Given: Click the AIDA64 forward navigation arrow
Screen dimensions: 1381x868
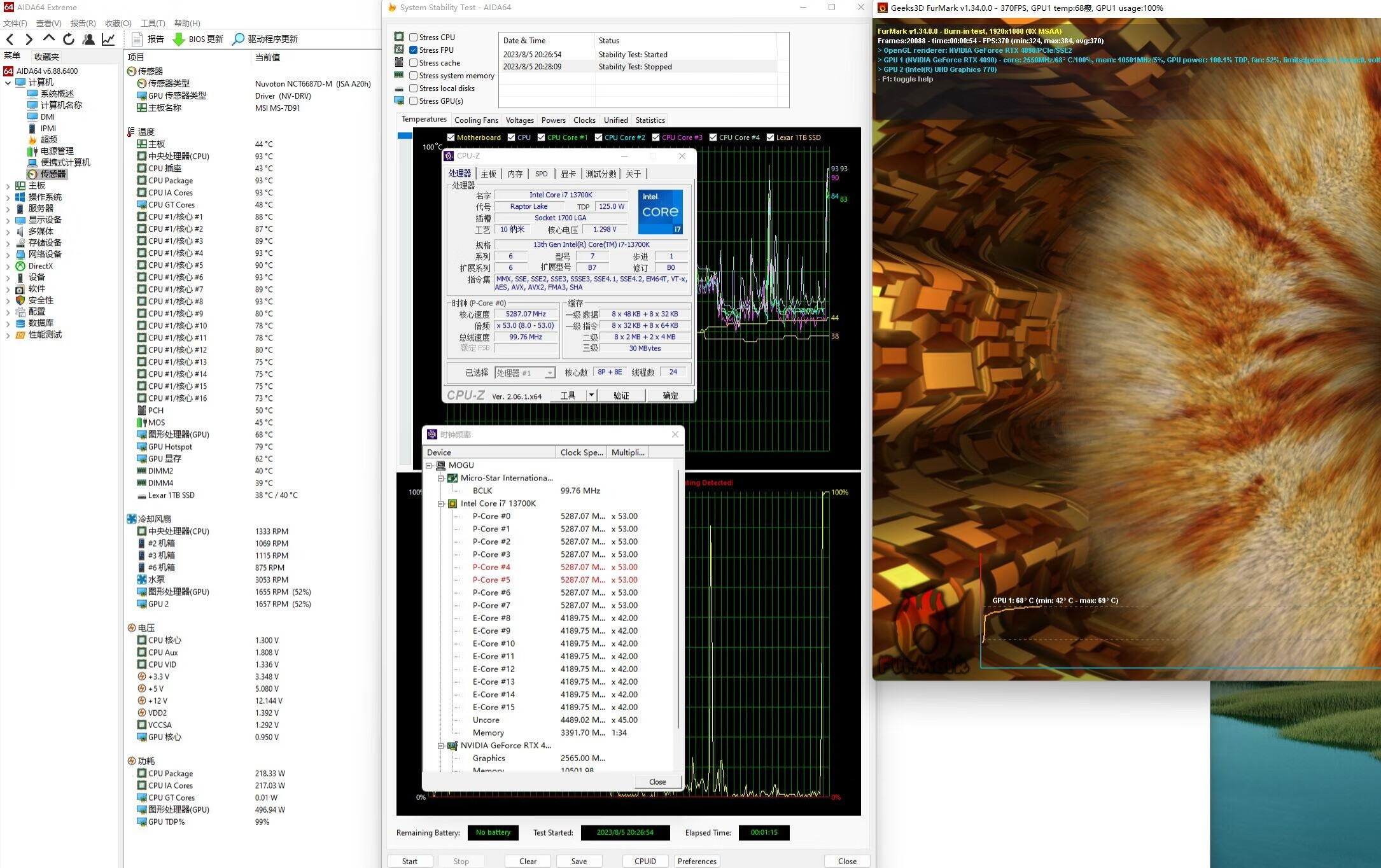Looking at the screenshot, I should 29,39.
